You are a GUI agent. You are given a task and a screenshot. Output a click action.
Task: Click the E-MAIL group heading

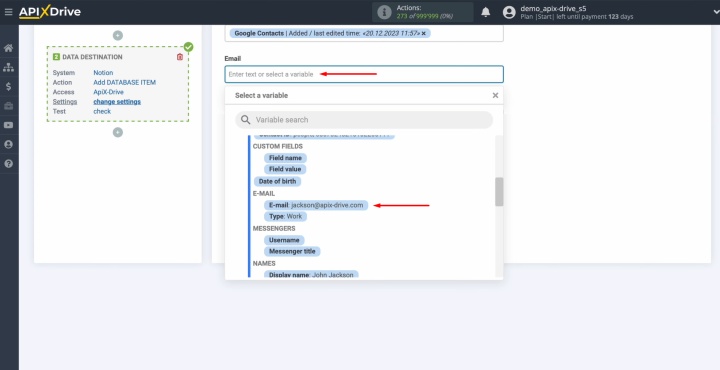point(264,194)
